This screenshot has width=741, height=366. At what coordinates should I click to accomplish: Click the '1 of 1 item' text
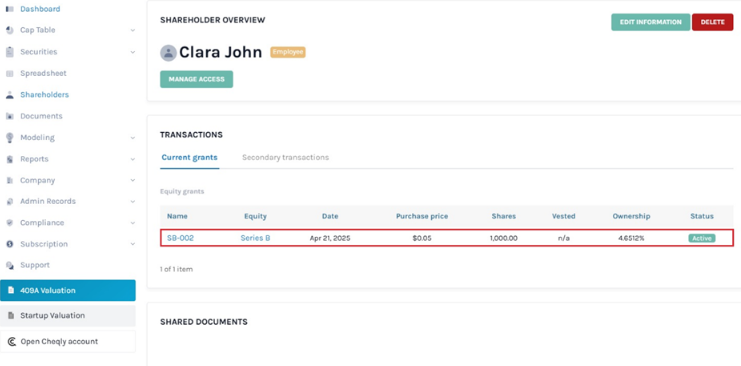pyautogui.click(x=176, y=269)
